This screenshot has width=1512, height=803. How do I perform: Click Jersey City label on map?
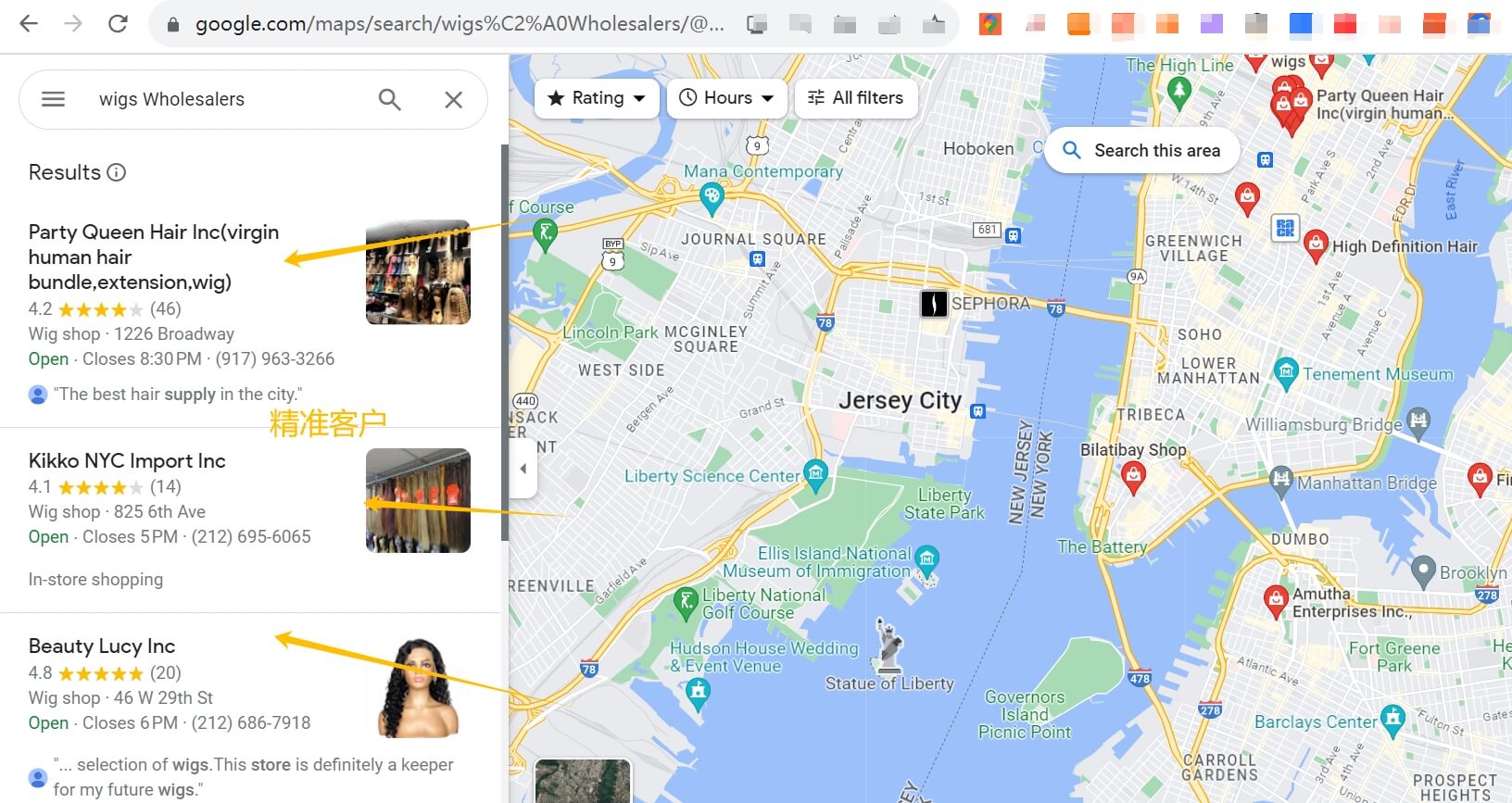point(900,401)
